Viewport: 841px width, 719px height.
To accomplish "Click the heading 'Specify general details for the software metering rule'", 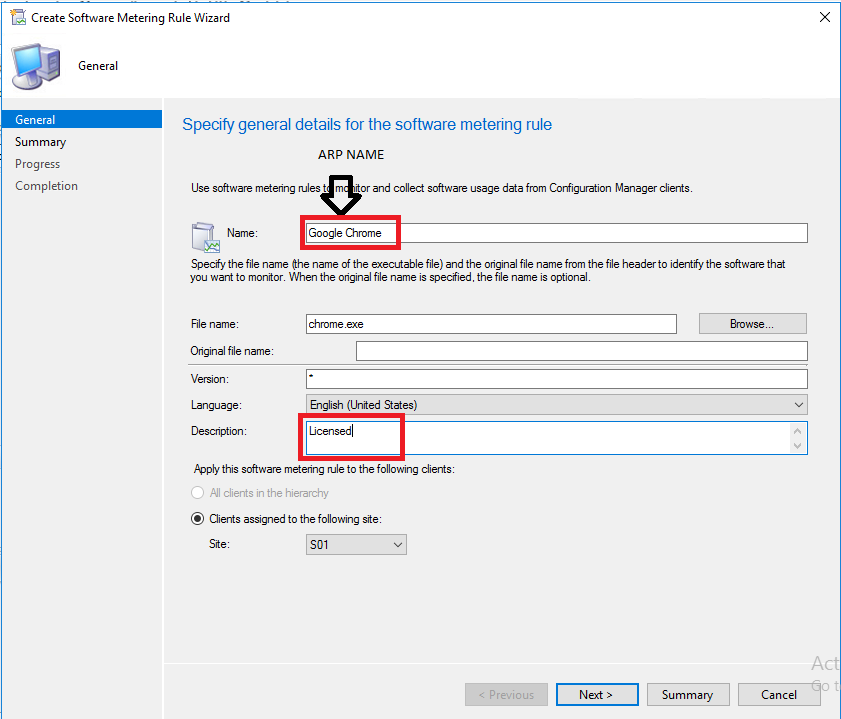I will click(367, 124).
